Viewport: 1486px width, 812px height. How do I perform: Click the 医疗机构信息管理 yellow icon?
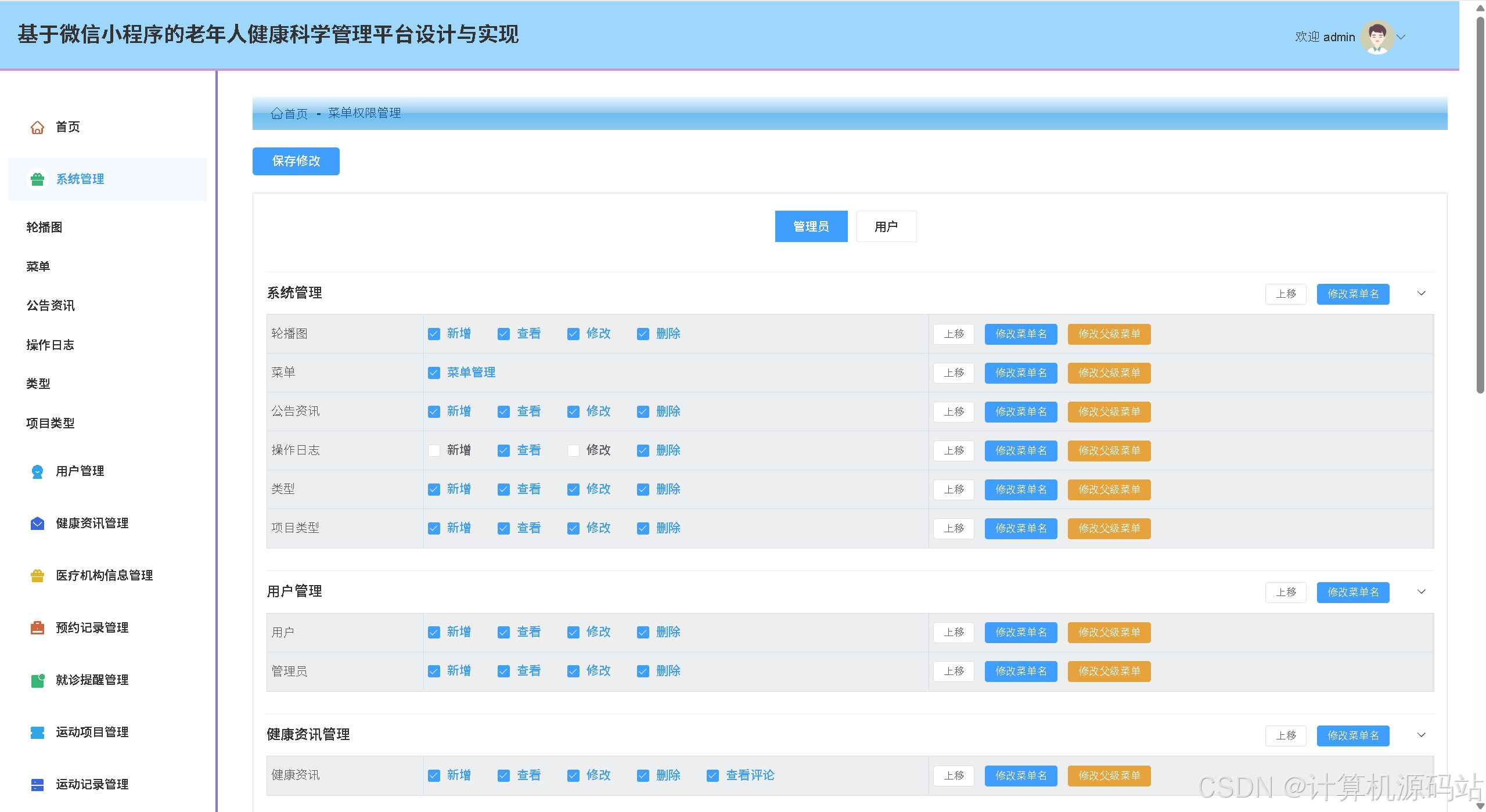[x=37, y=576]
